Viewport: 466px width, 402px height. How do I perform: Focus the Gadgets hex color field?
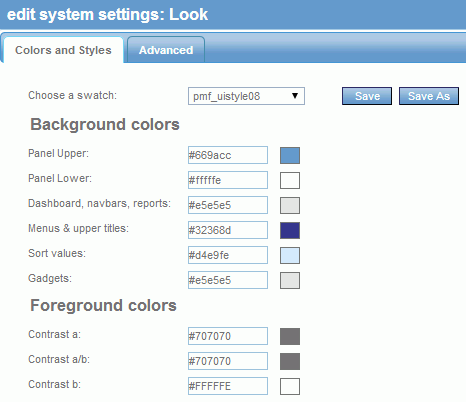pyautogui.click(x=228, y=280)
